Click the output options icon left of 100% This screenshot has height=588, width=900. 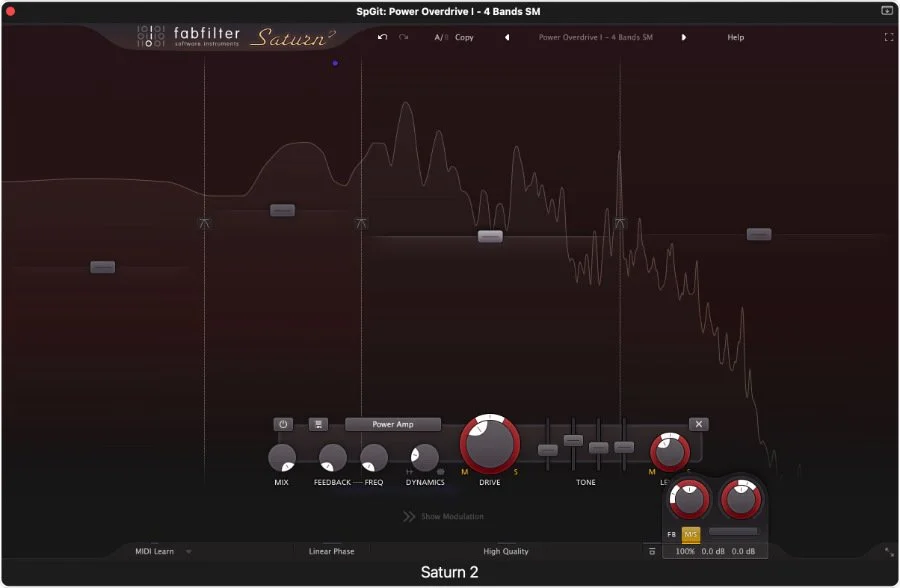tap(651, 551)
